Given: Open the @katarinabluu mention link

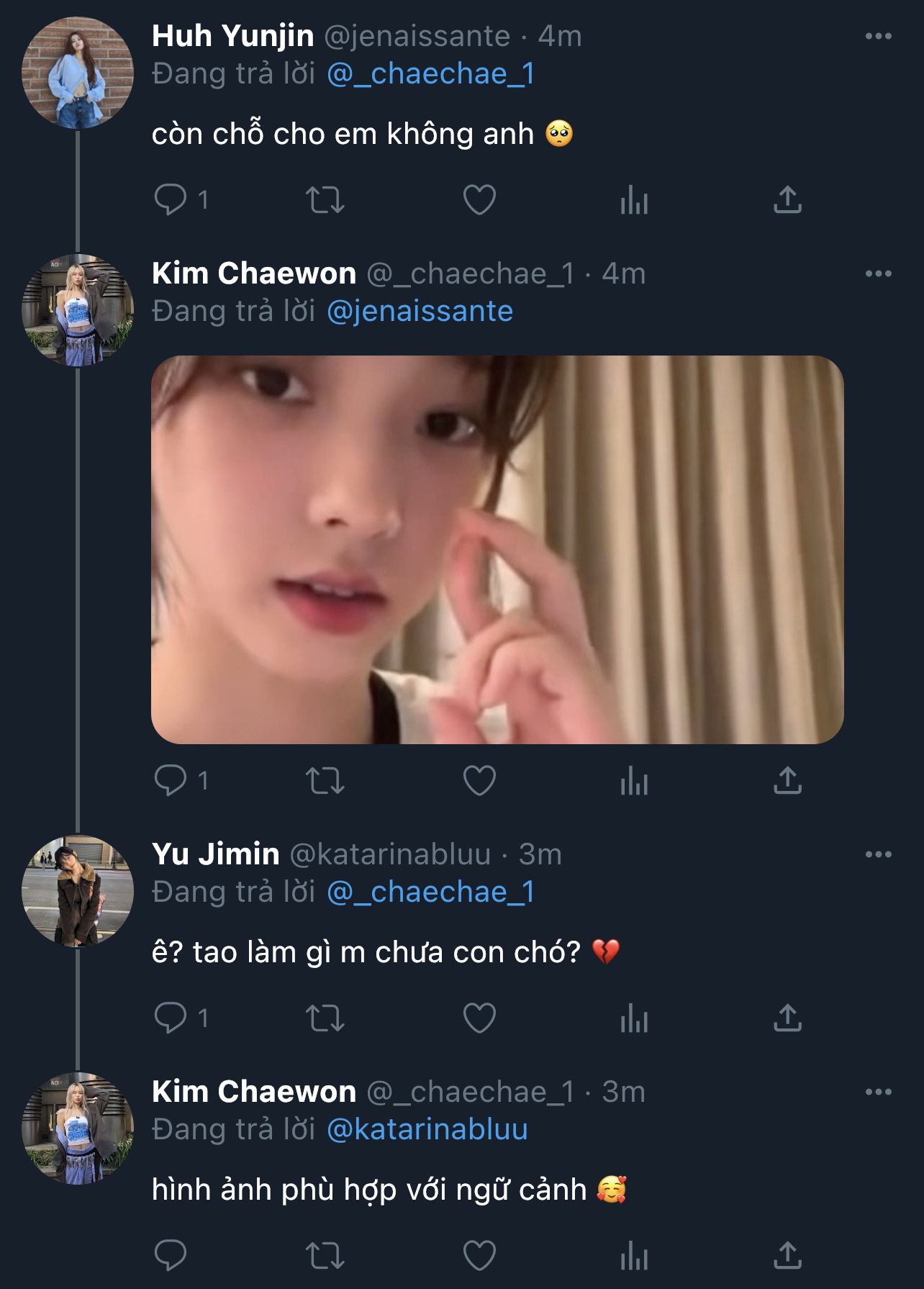Looking at the screenshot, I should (x=427, y=1129).
